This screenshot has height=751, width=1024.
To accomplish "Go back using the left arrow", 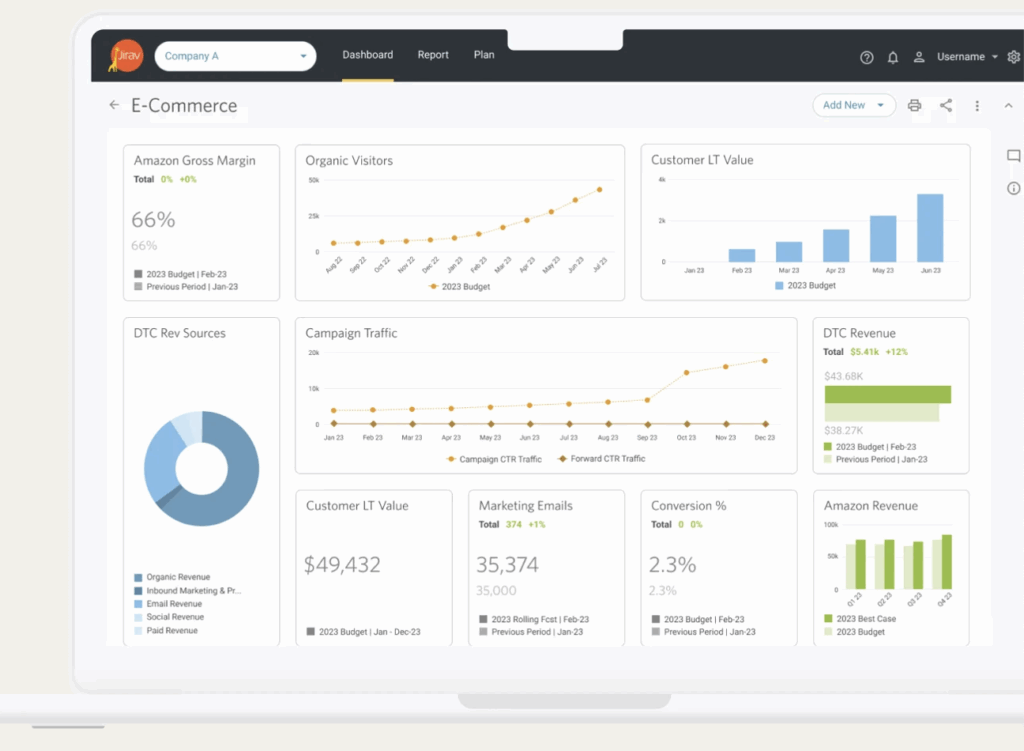I will [114, 105].
